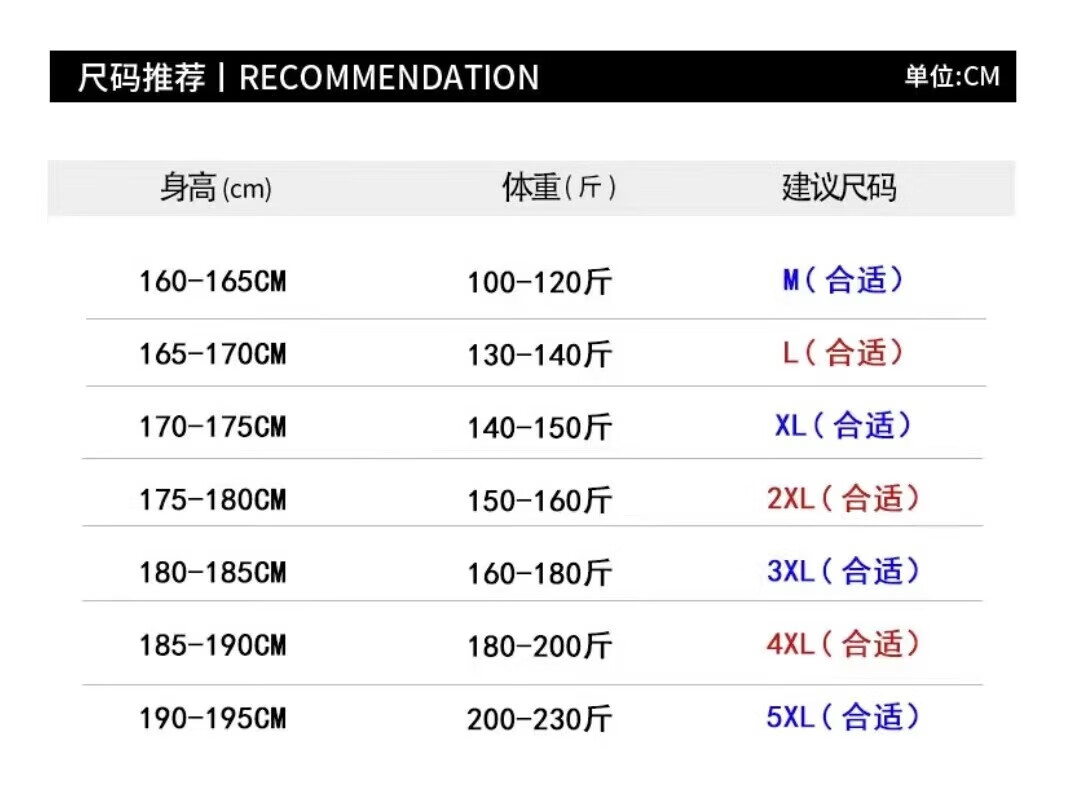Viewport: 1080px width, 792px height.
Task: Click the 单位:CM label in header
Action: tap(951, 76)
